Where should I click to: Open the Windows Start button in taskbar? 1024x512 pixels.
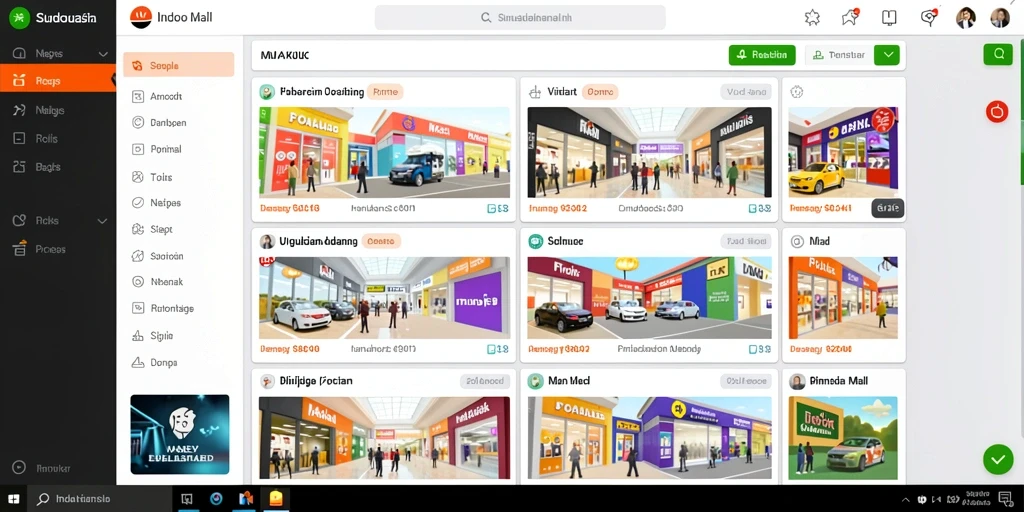[x=13, y=499]
